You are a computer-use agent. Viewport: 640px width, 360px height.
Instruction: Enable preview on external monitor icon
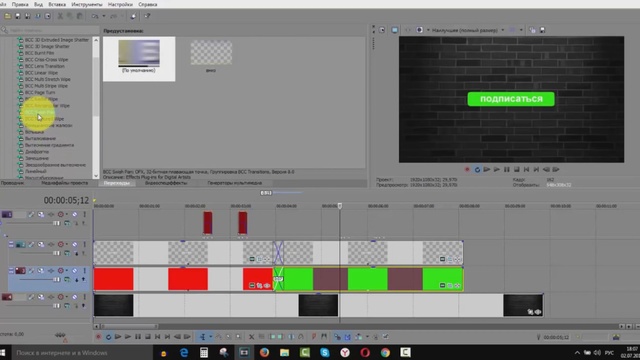[x=395, y=30]
